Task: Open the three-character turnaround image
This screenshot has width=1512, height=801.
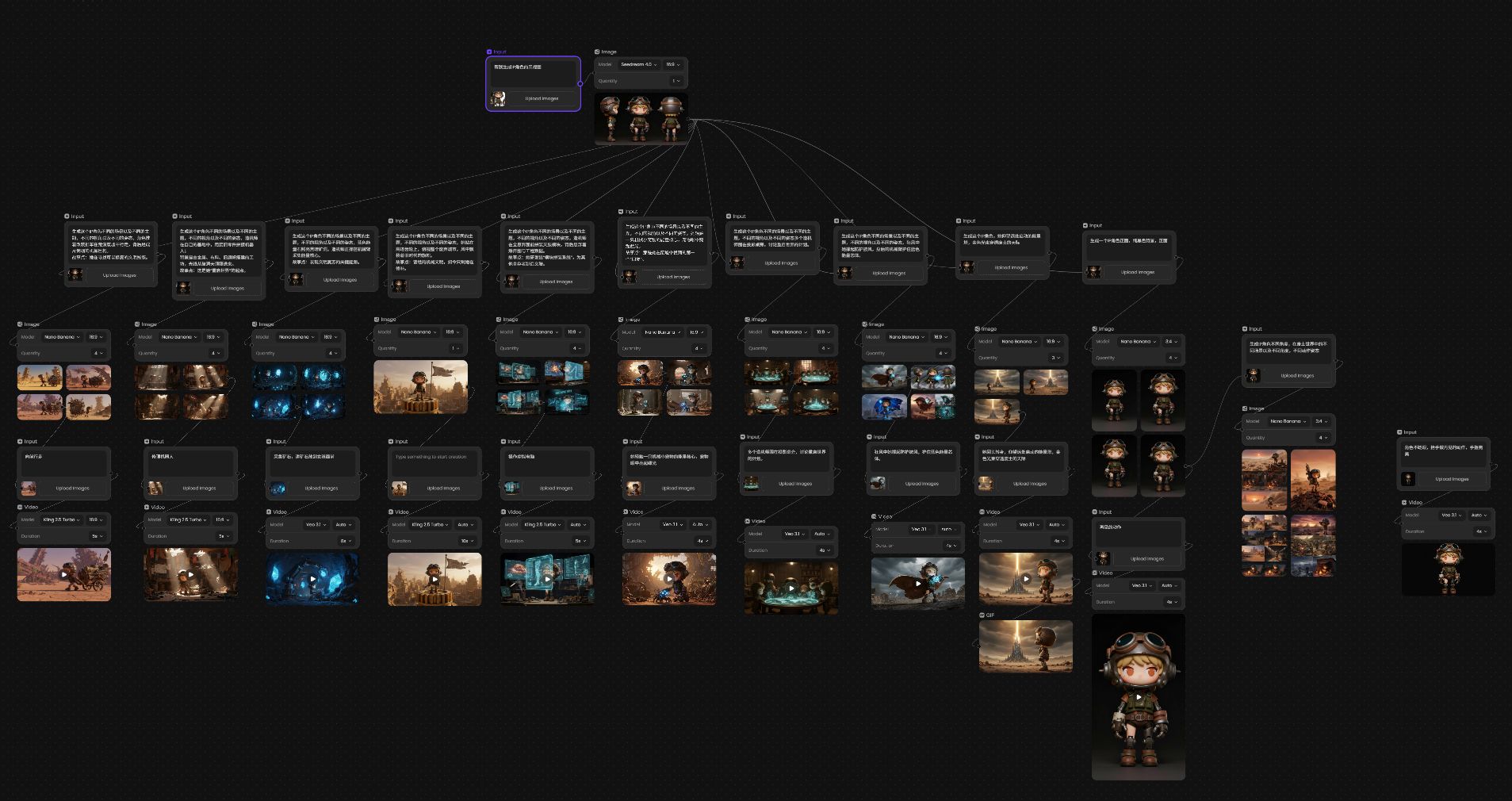Action: click(x=641, y=119)
